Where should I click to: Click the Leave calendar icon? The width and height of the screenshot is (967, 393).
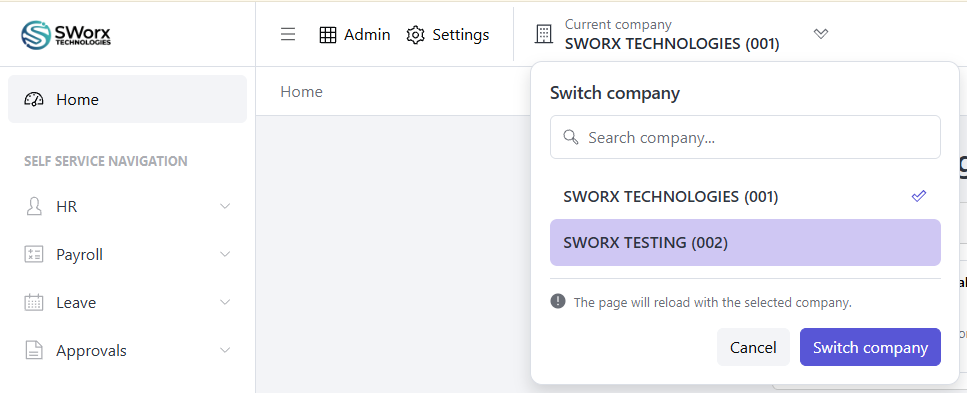[34, 302]
